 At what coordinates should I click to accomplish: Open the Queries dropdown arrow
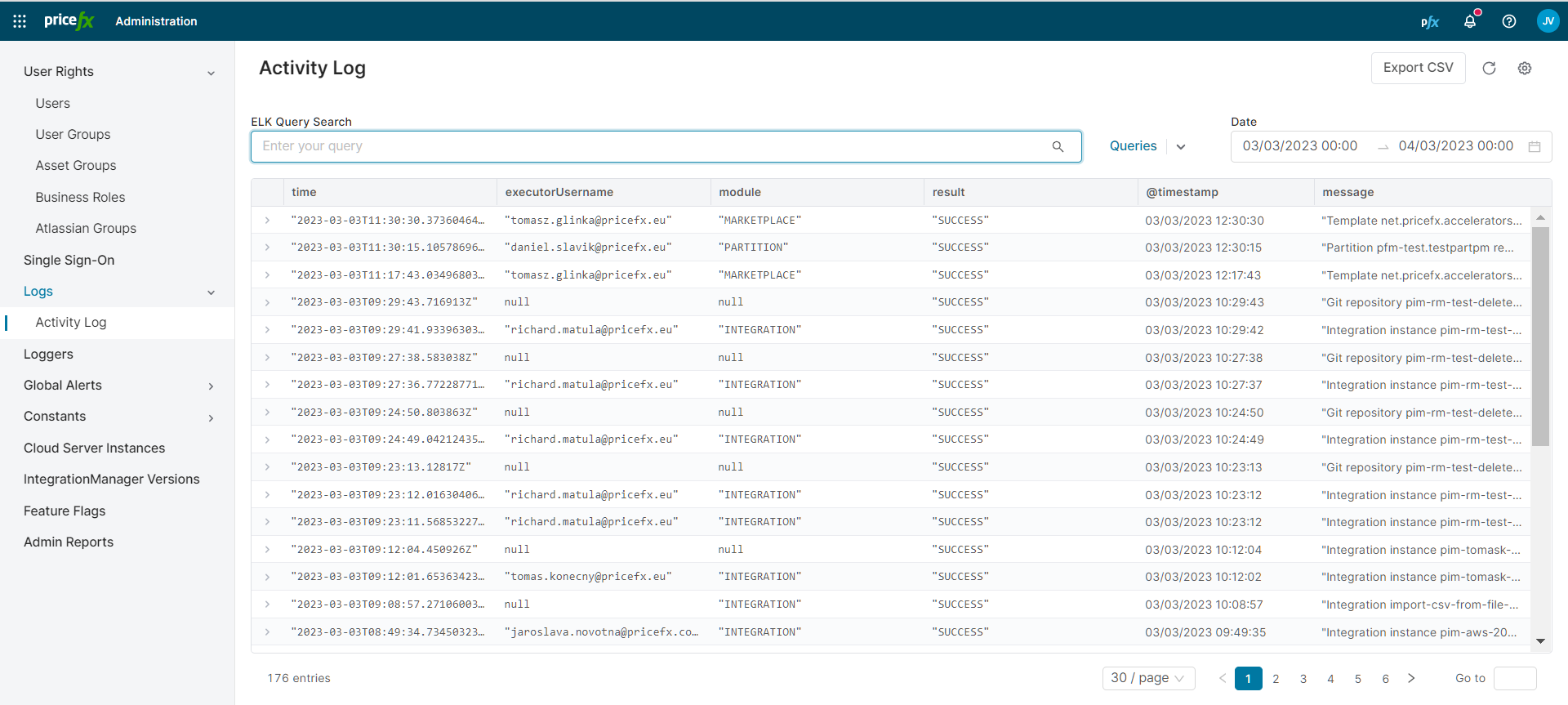pyautogui.click(x=1181, y=147)
